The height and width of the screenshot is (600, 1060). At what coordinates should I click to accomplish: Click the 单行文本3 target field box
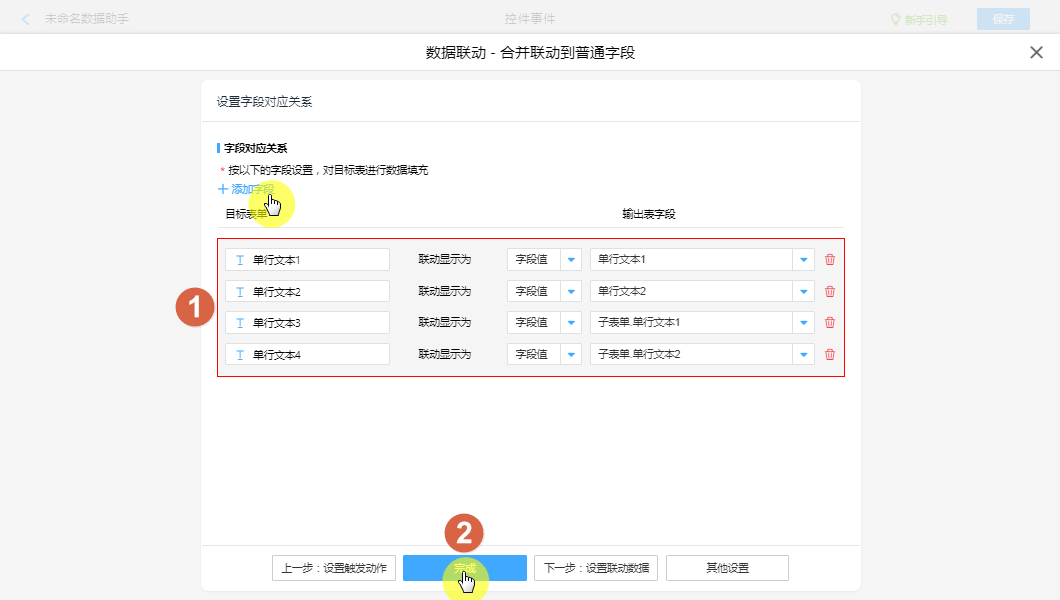(307, 323)
